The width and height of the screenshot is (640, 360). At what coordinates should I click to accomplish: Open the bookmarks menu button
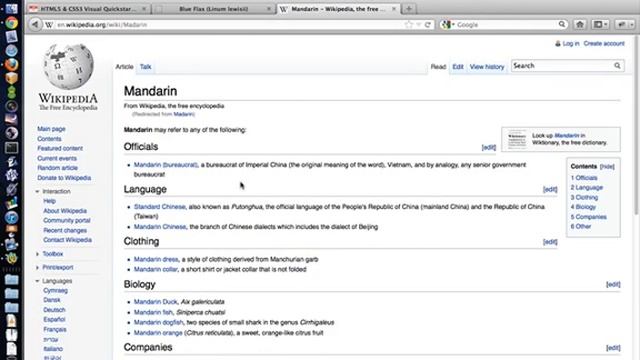click(x=598, y=24)
